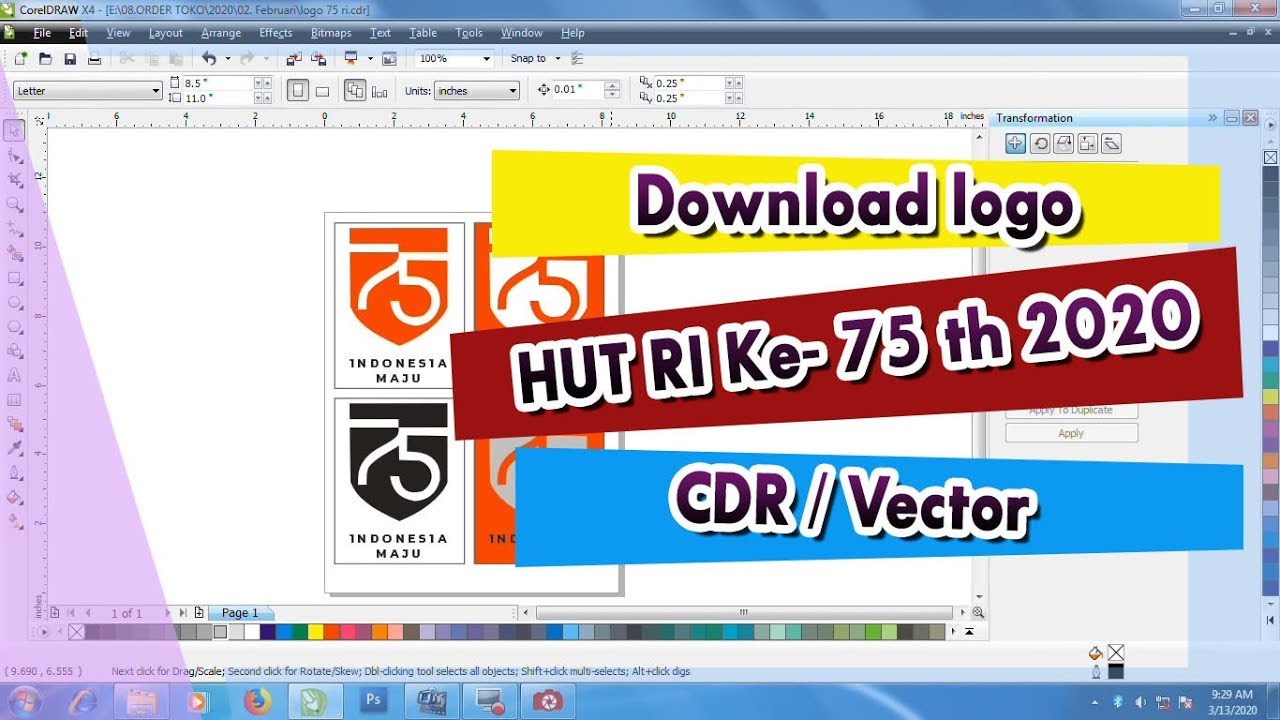Select the Eyedropper tool
The height and width of the screenshot is (720, 1280).
coord(14,448)
